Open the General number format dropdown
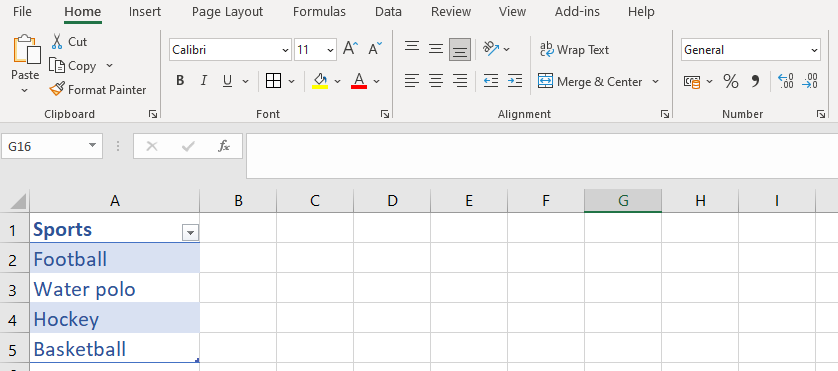 [814, 50]
